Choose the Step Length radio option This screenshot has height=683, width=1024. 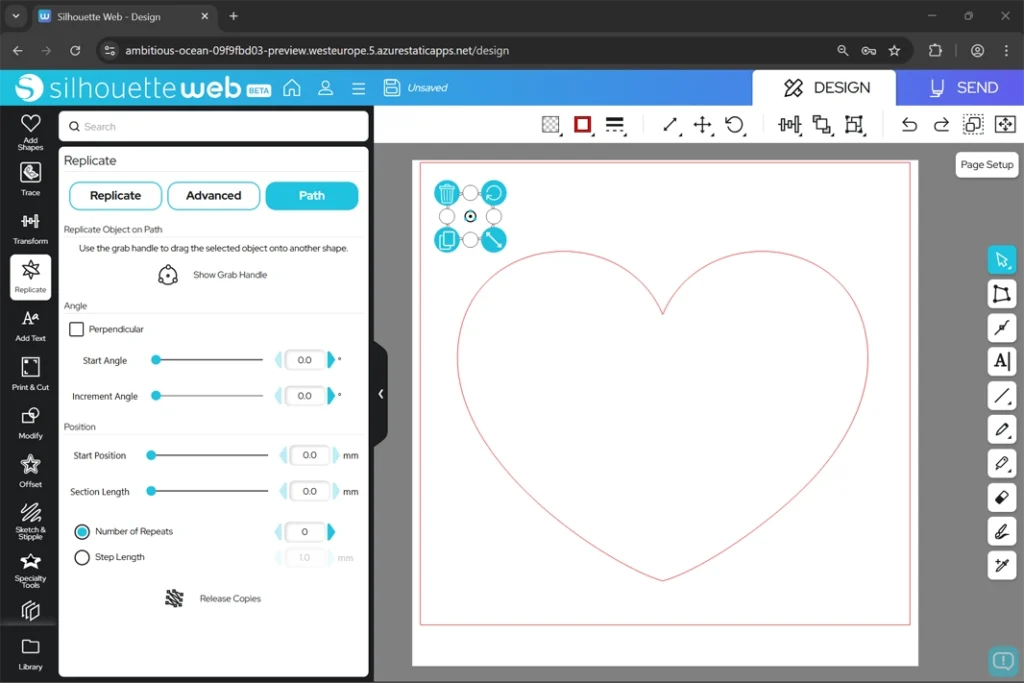coord(82,557)
